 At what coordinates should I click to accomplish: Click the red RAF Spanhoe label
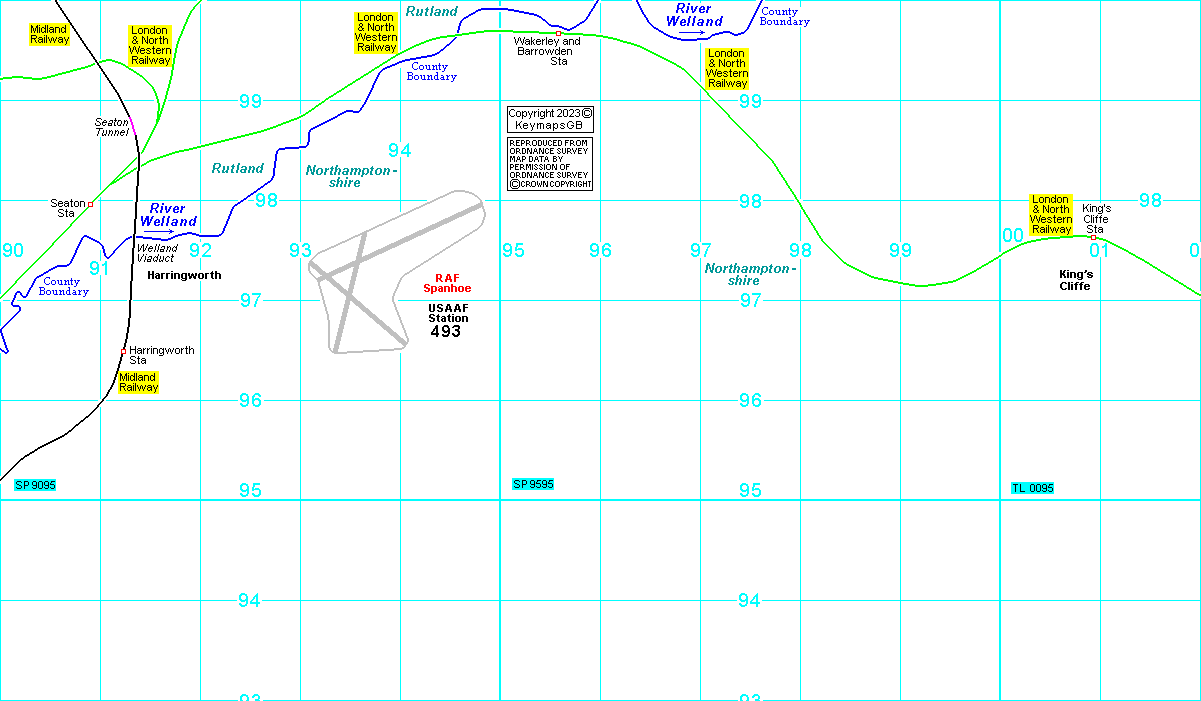446,283
